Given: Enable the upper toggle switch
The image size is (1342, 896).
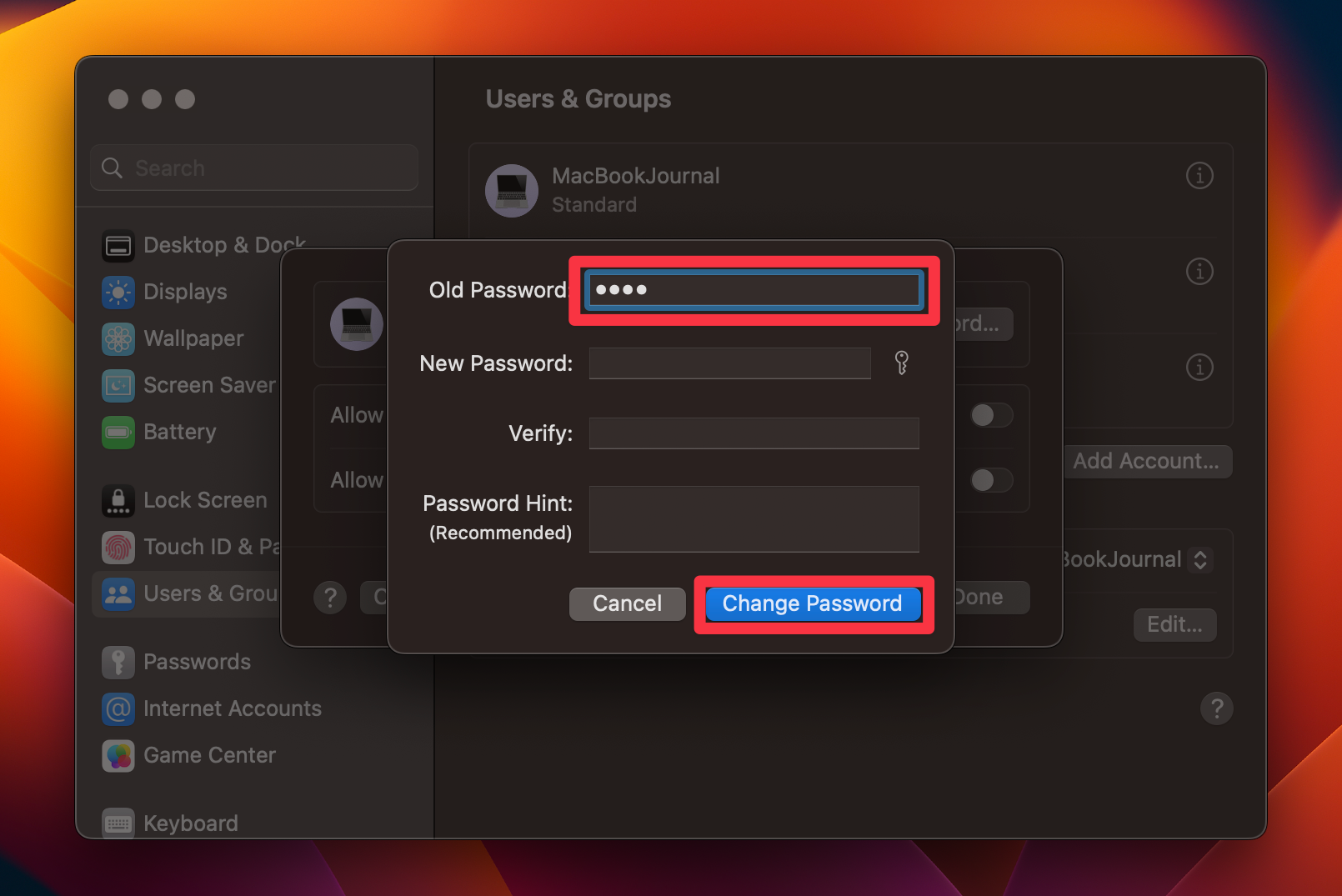Looking at the screenshot, I should coord(990,414).
